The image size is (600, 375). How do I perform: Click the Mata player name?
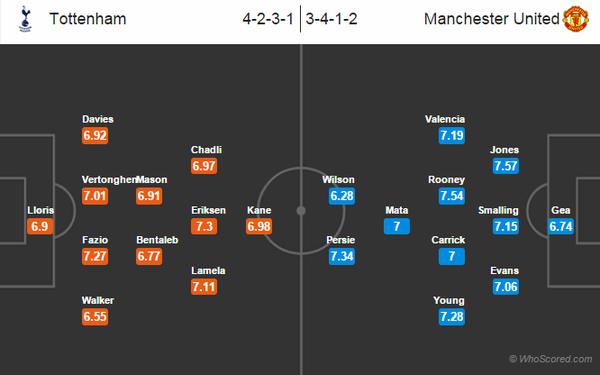click(397, 210)
